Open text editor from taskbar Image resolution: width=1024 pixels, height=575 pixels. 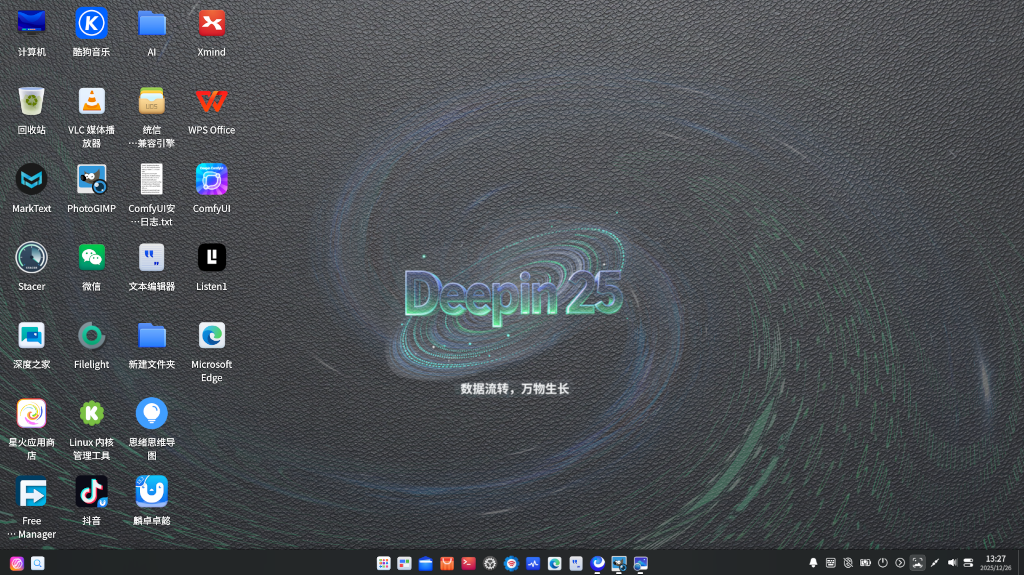(576, 563)
